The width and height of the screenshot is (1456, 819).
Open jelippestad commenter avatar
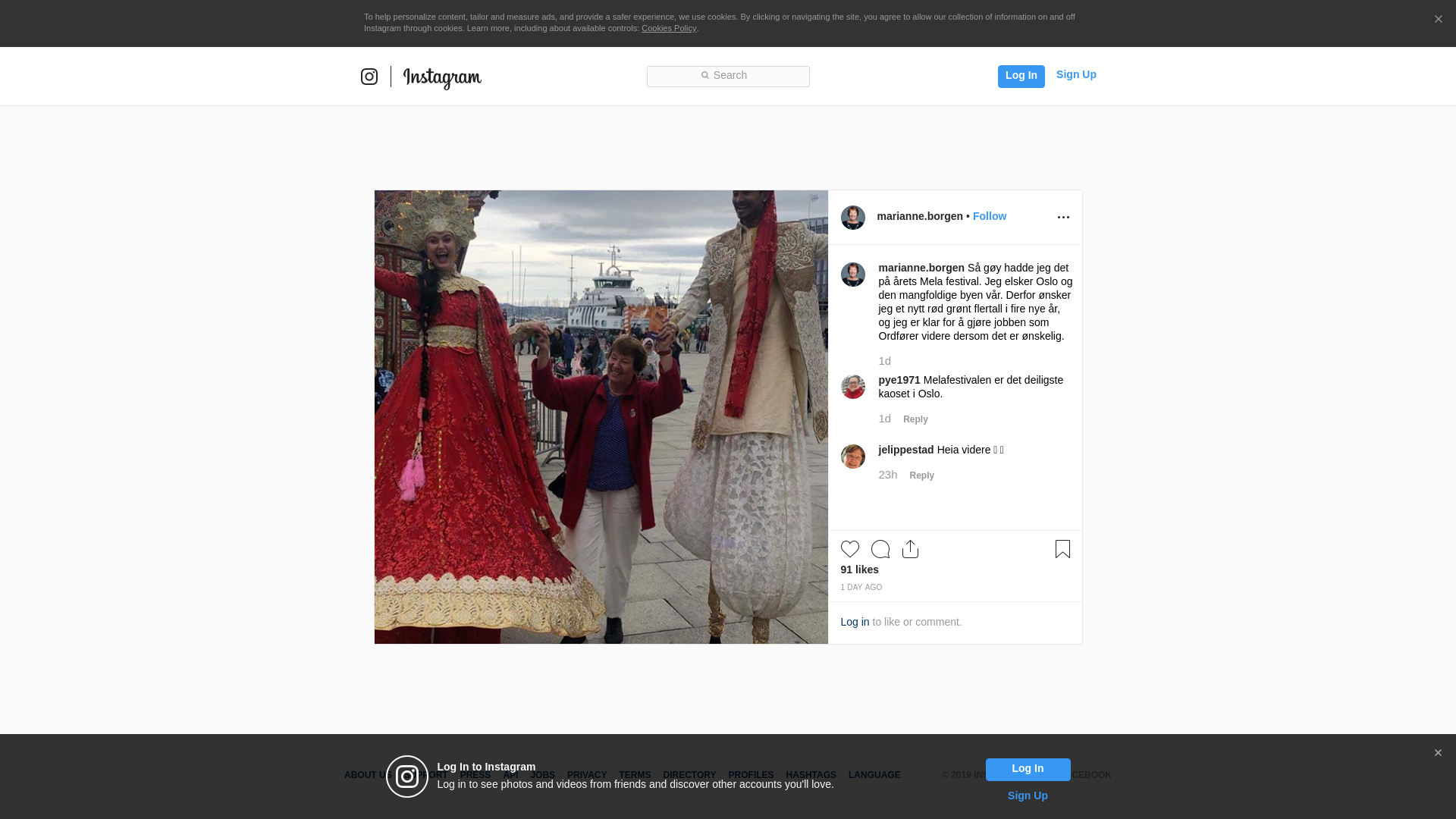click(852, 457)
